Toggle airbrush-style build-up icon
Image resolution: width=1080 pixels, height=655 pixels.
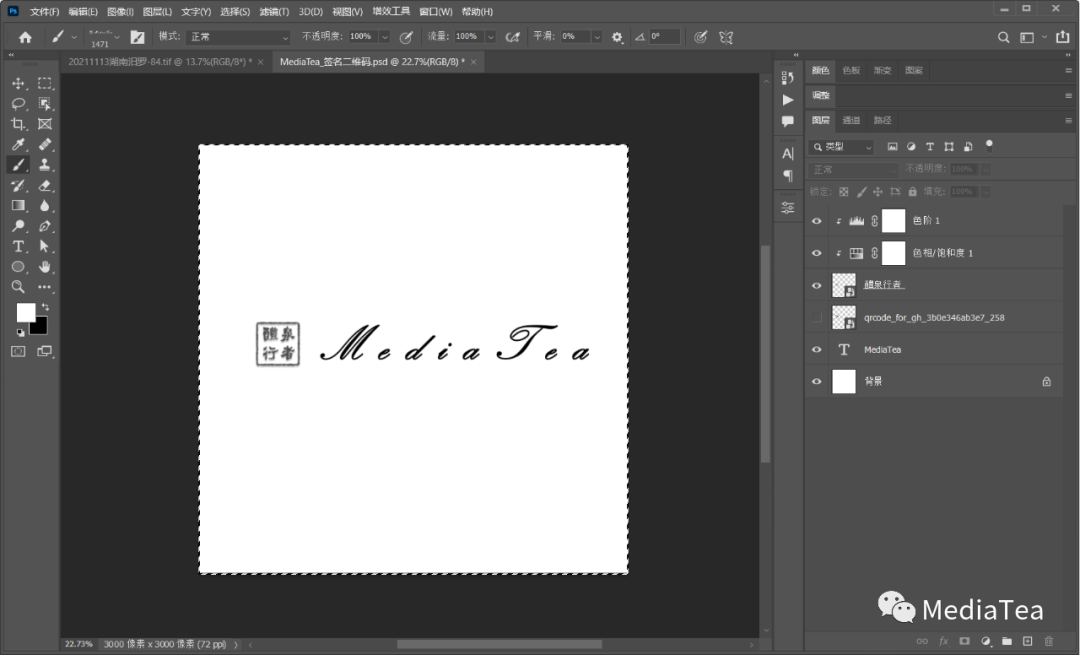click(512, 37)
